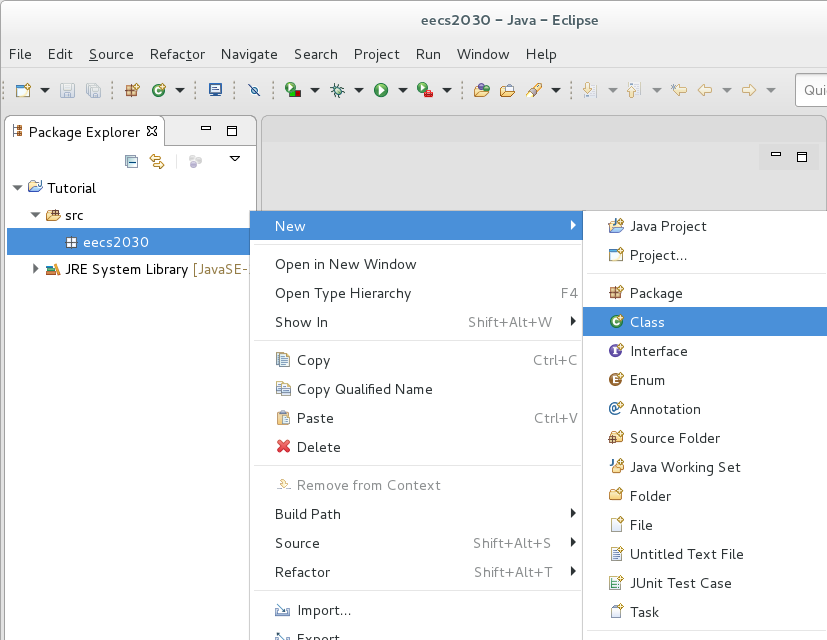Start debugging with the bug icon
Viewport: 827px width, 640px height.
337,90
